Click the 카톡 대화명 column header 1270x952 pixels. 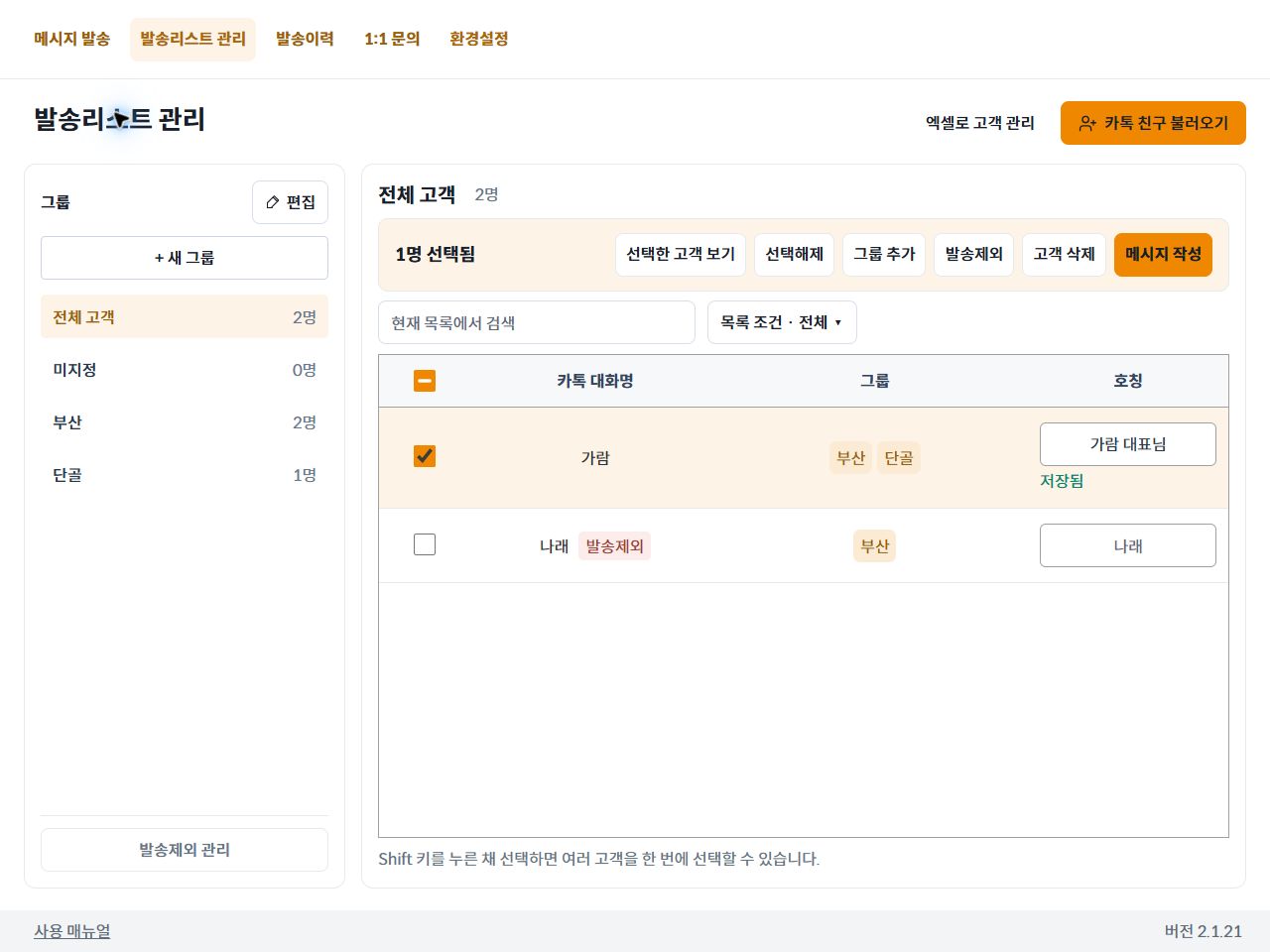[595, 381]
